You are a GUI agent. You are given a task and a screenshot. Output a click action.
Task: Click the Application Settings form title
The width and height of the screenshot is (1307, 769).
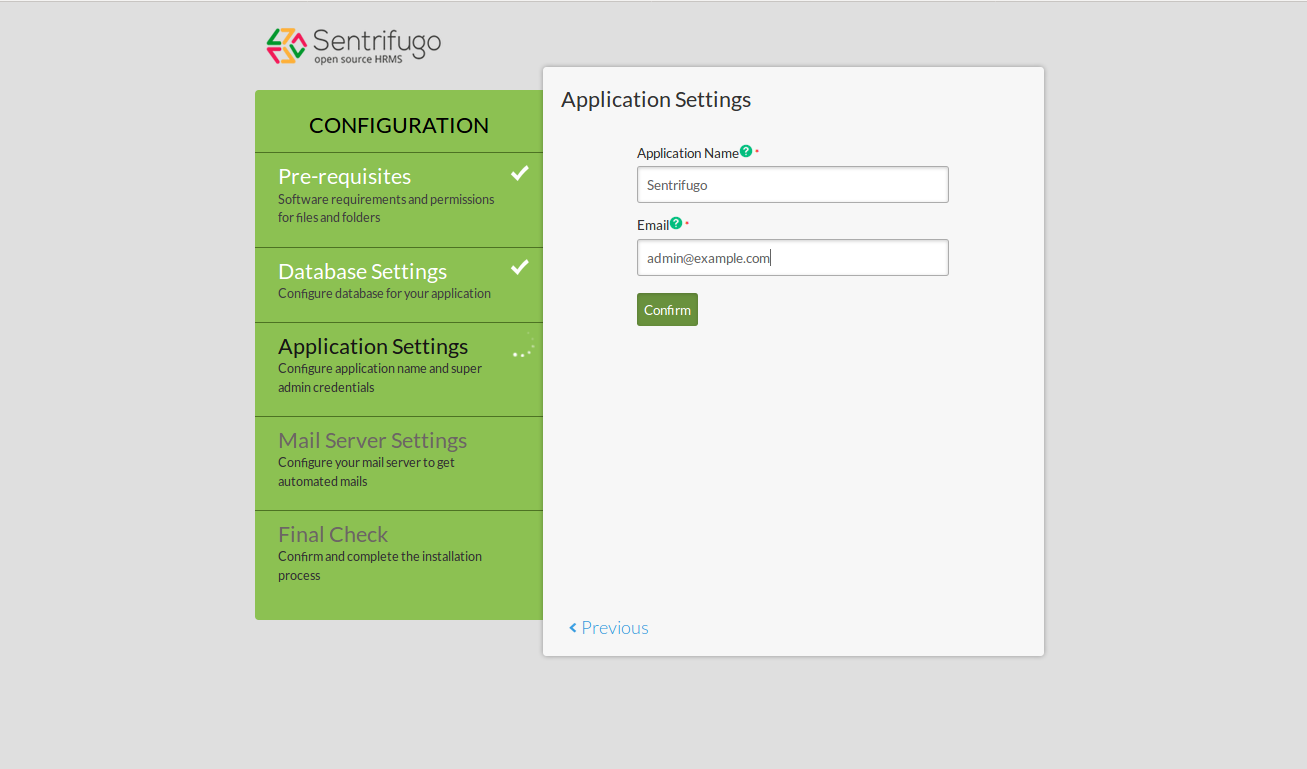click(656, 99)
